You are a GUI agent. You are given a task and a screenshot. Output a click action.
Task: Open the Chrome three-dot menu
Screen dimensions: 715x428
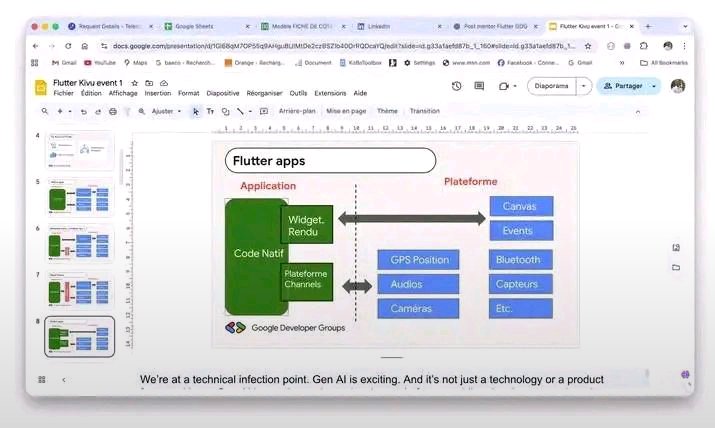[x=684, y=46]
